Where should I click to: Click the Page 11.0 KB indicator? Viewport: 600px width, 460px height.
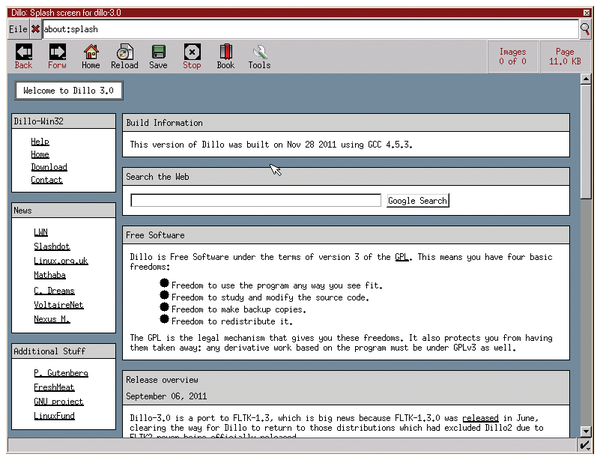[x=565, y=56]
